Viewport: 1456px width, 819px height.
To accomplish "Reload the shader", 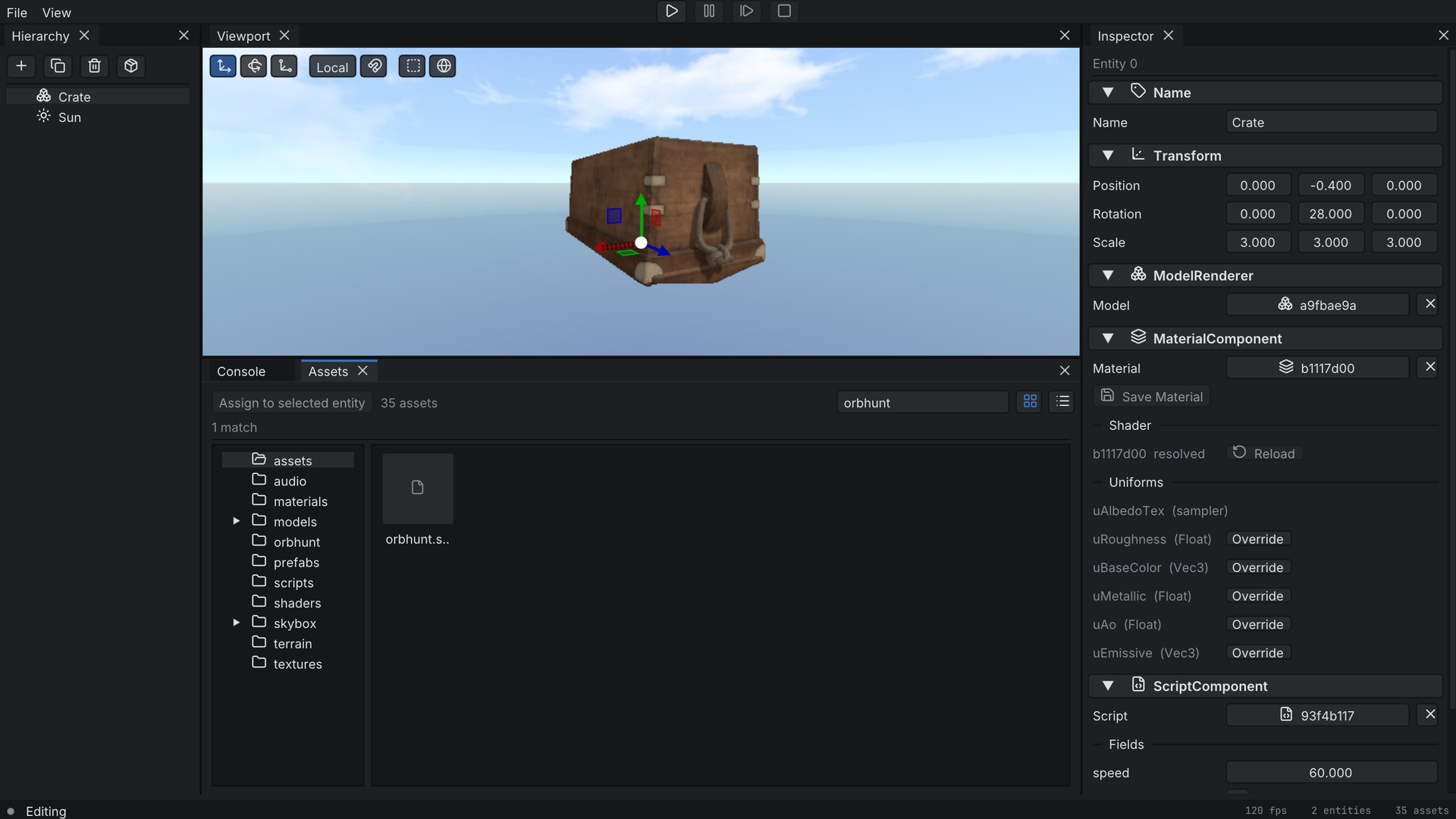I will pos(1264,453).
